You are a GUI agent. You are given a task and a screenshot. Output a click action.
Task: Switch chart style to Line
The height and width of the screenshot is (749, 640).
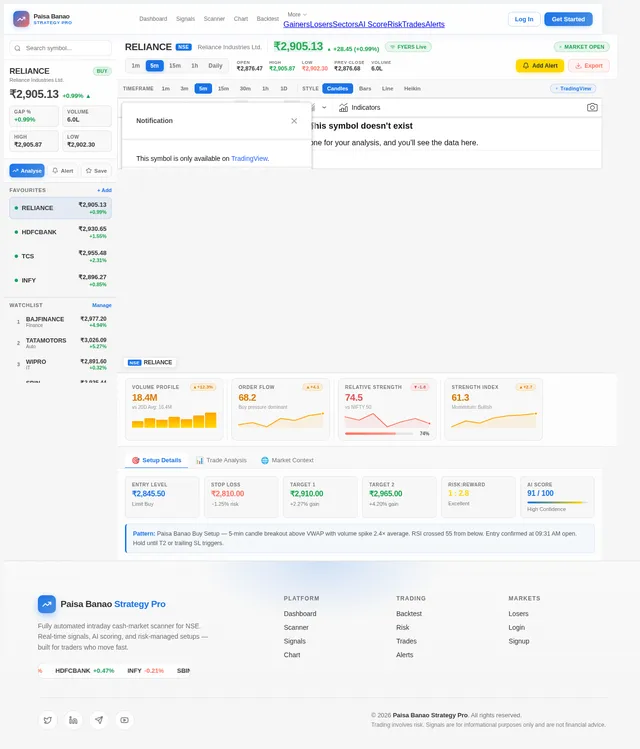(x=387, y=88)
